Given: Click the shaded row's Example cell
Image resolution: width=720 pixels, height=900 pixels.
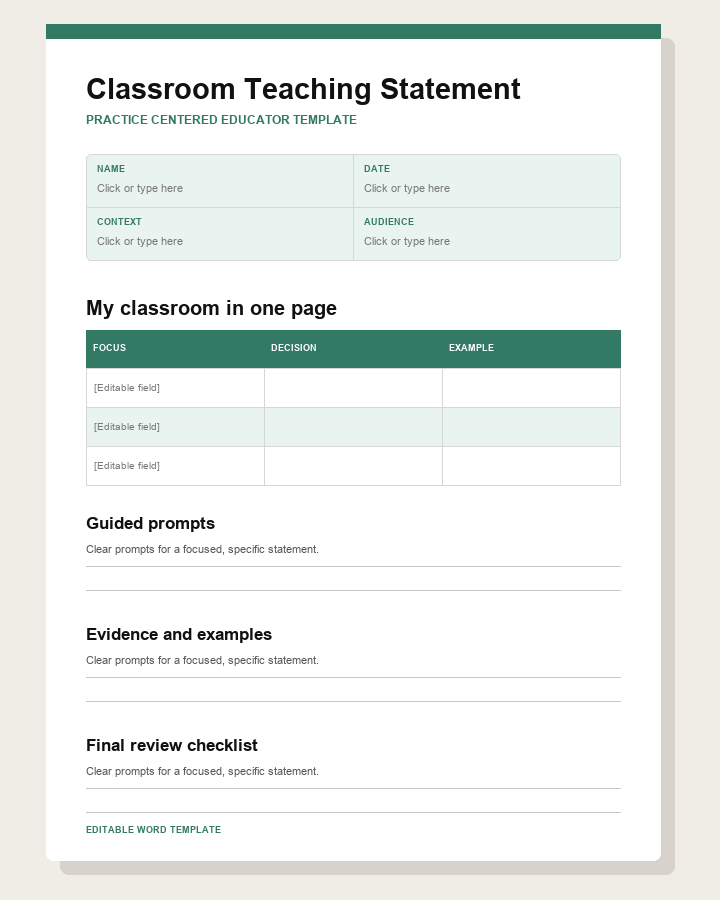Looking at the screenshot, I should (531, 427).
